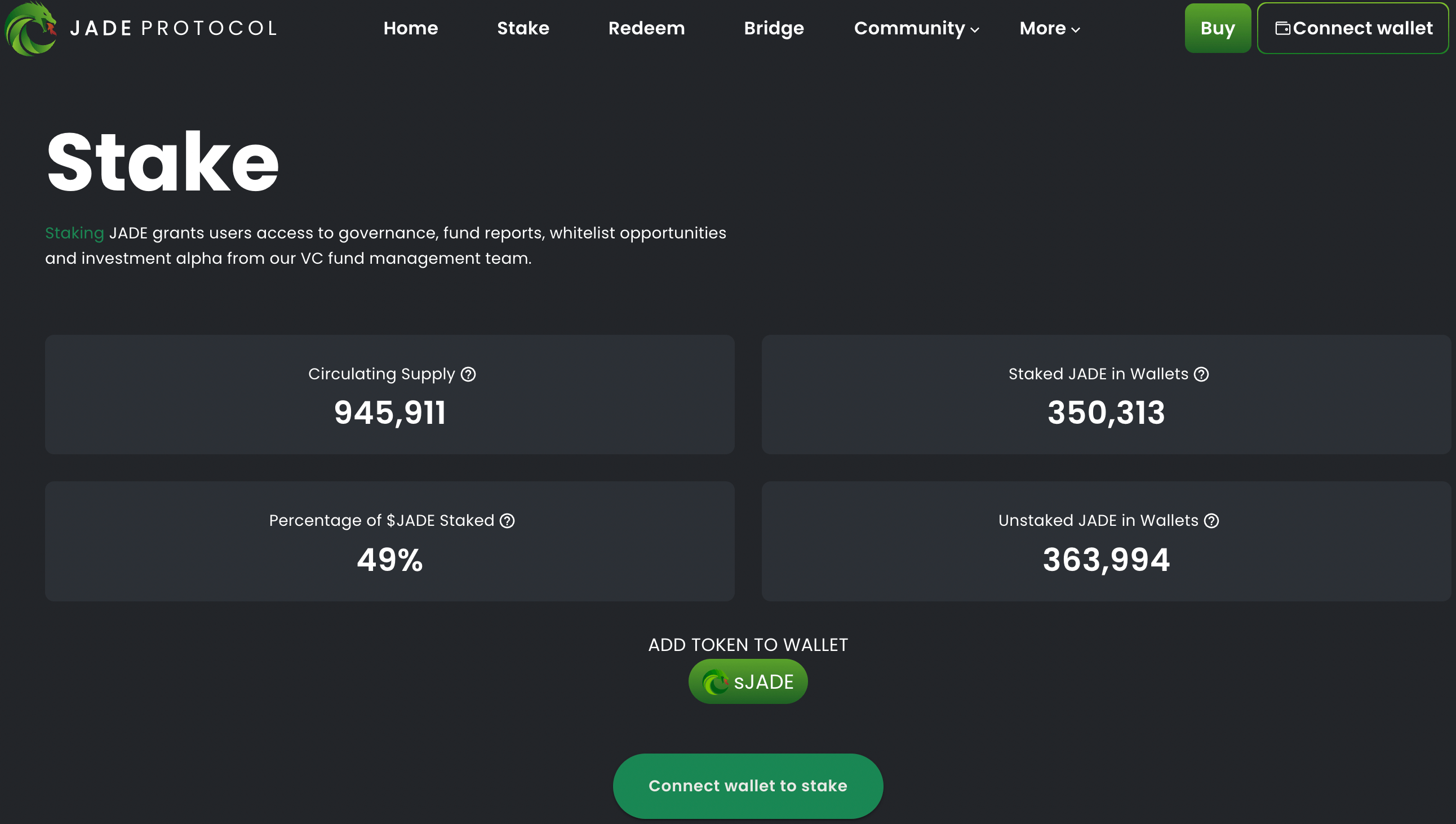Click Staked JADE in Wallets label

coord(1099,374)
